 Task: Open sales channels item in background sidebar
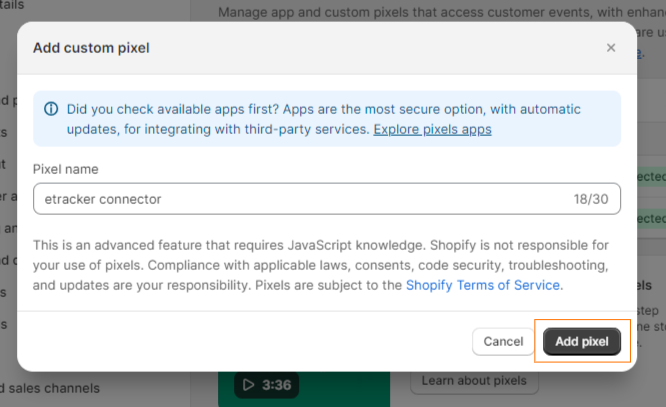coord(50,388)
